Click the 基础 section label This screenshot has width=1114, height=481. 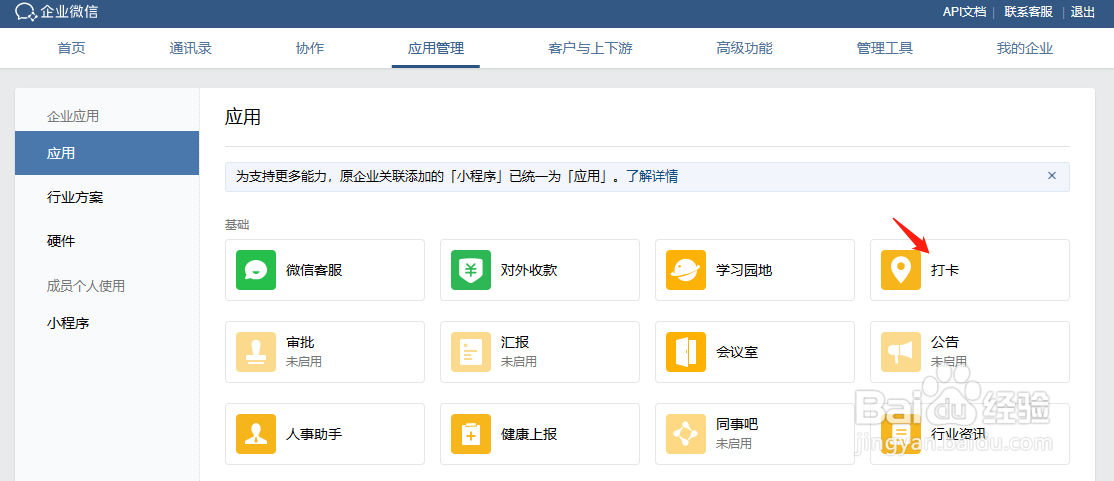click(x=237, y=225)
